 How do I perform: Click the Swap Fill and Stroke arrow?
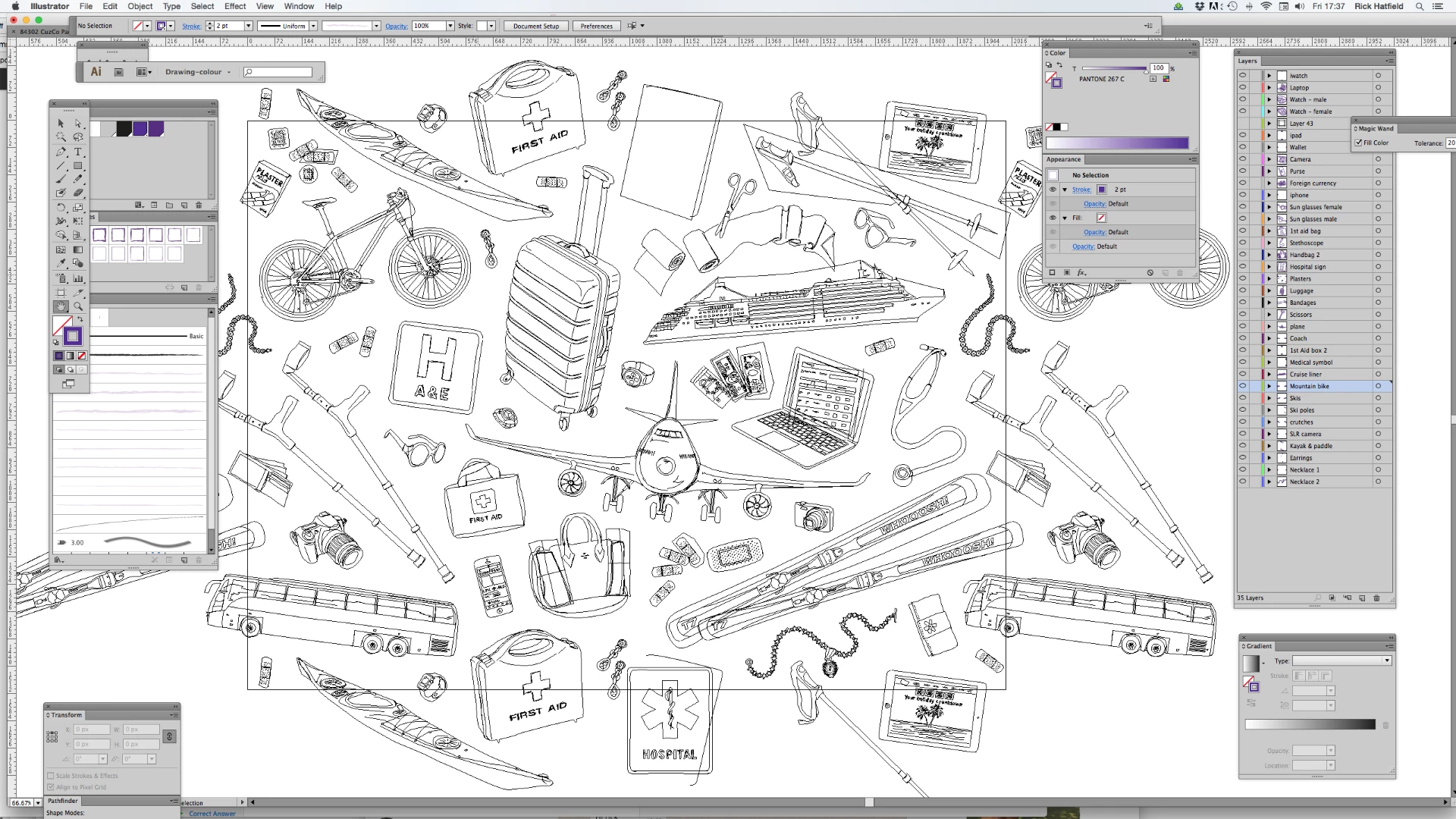tap(80, 319)
